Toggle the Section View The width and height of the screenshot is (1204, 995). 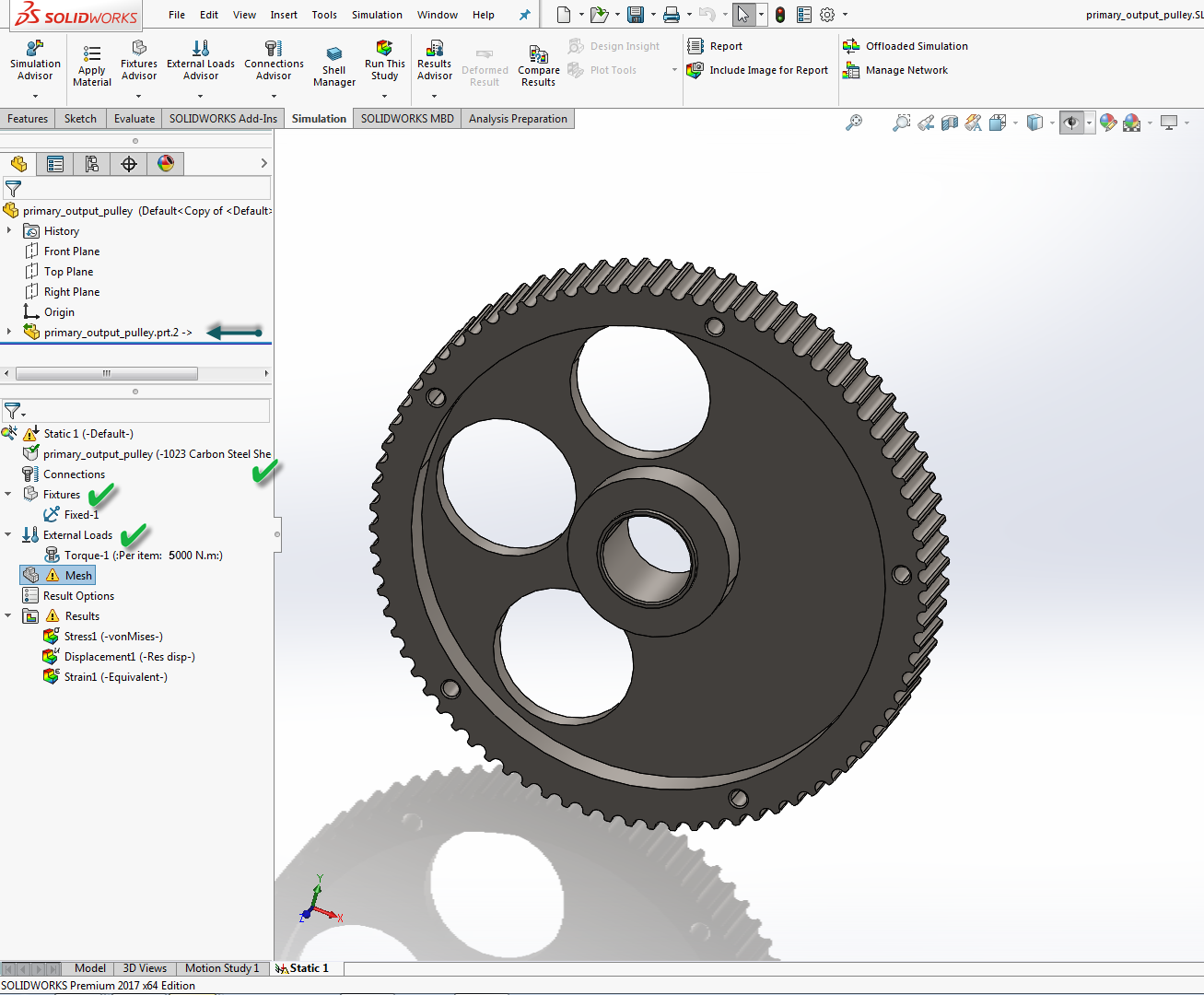click(950, 123)
